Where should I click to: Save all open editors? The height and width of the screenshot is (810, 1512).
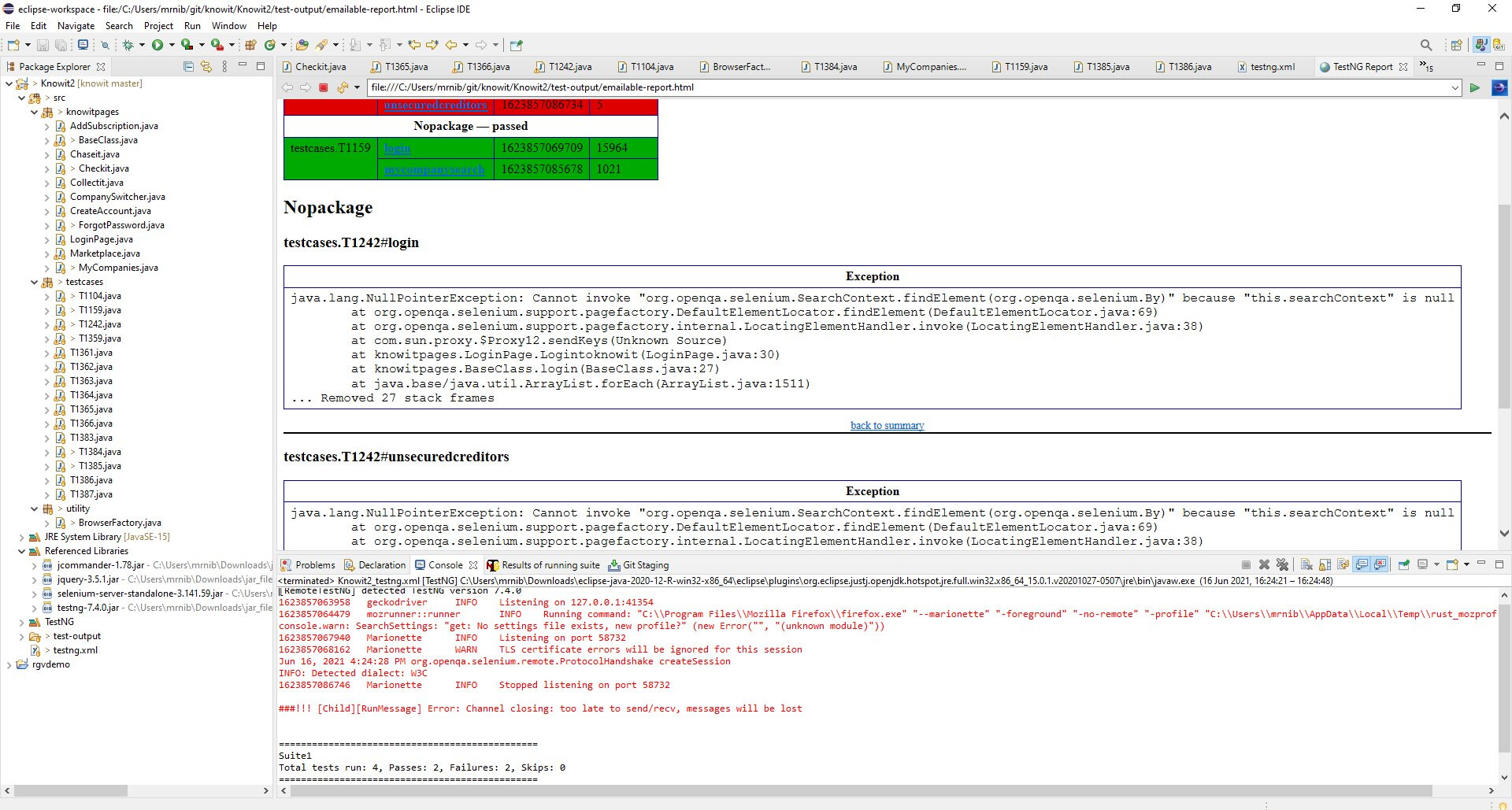click(61, 45)
